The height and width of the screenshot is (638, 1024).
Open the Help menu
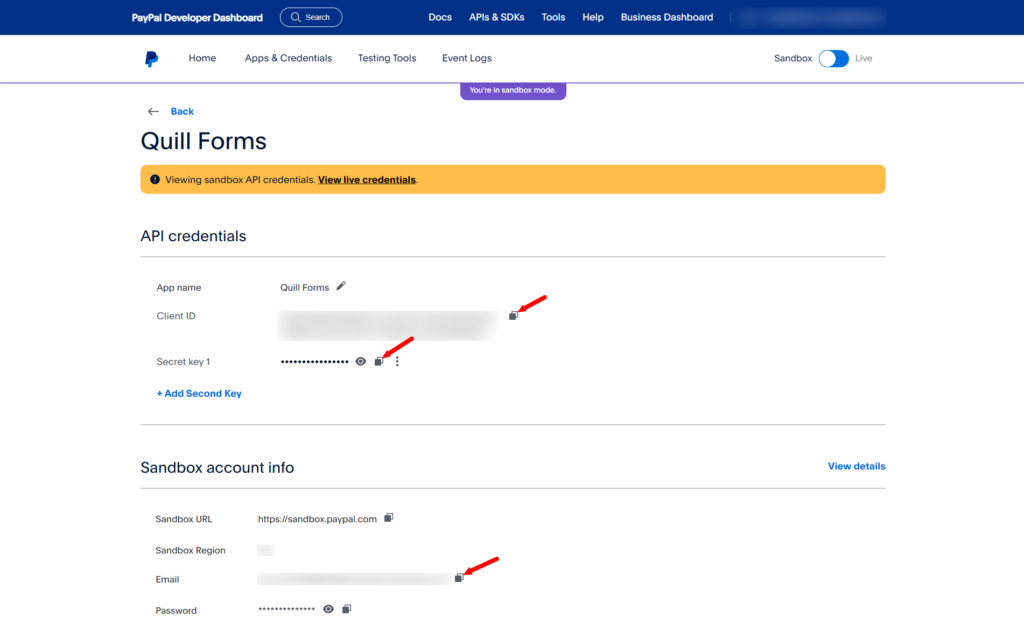tap(593, 18)
